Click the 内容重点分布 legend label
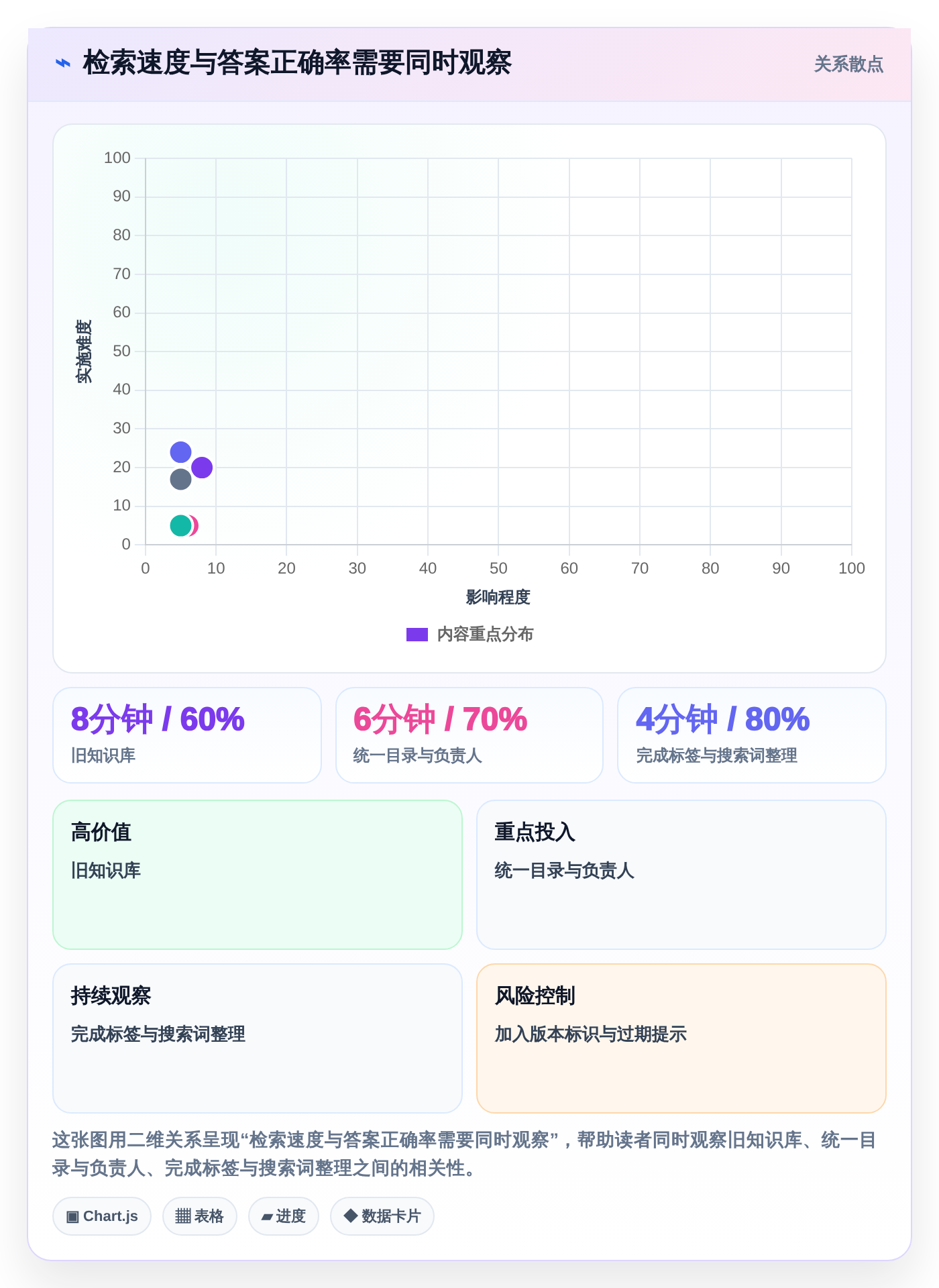 (x=485, y=635)
